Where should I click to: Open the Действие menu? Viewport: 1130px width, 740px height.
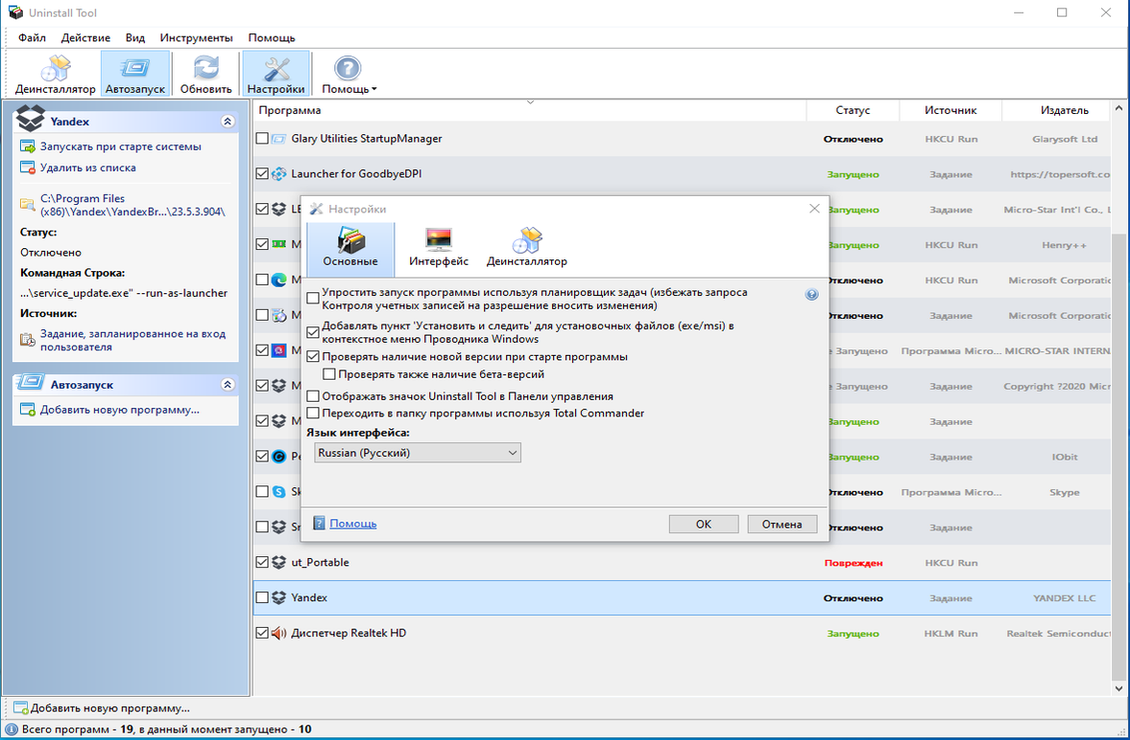coord(86,37)
